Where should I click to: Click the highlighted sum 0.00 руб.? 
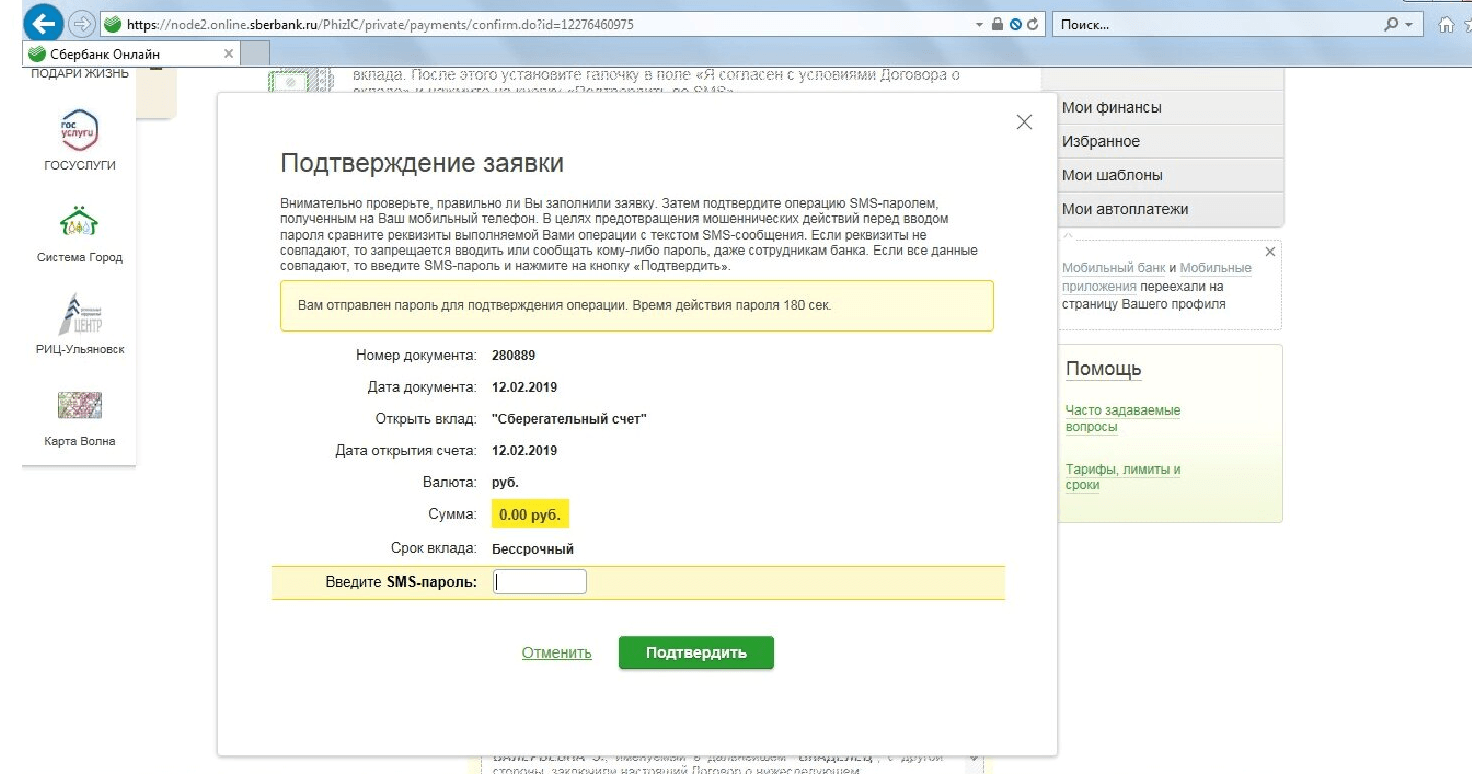530,516
